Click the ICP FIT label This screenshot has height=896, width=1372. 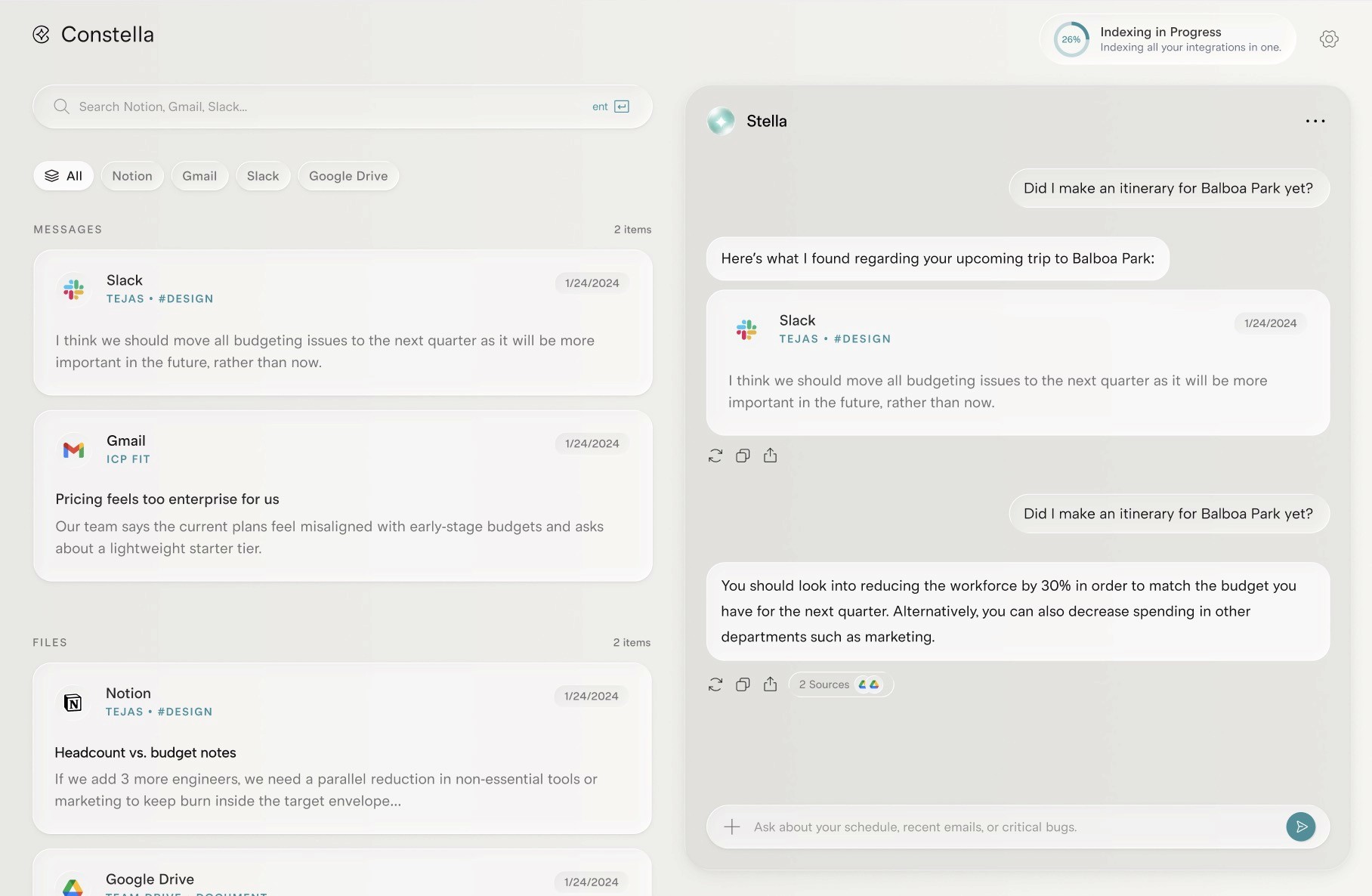pyautogui.click(x=128, y=459)
